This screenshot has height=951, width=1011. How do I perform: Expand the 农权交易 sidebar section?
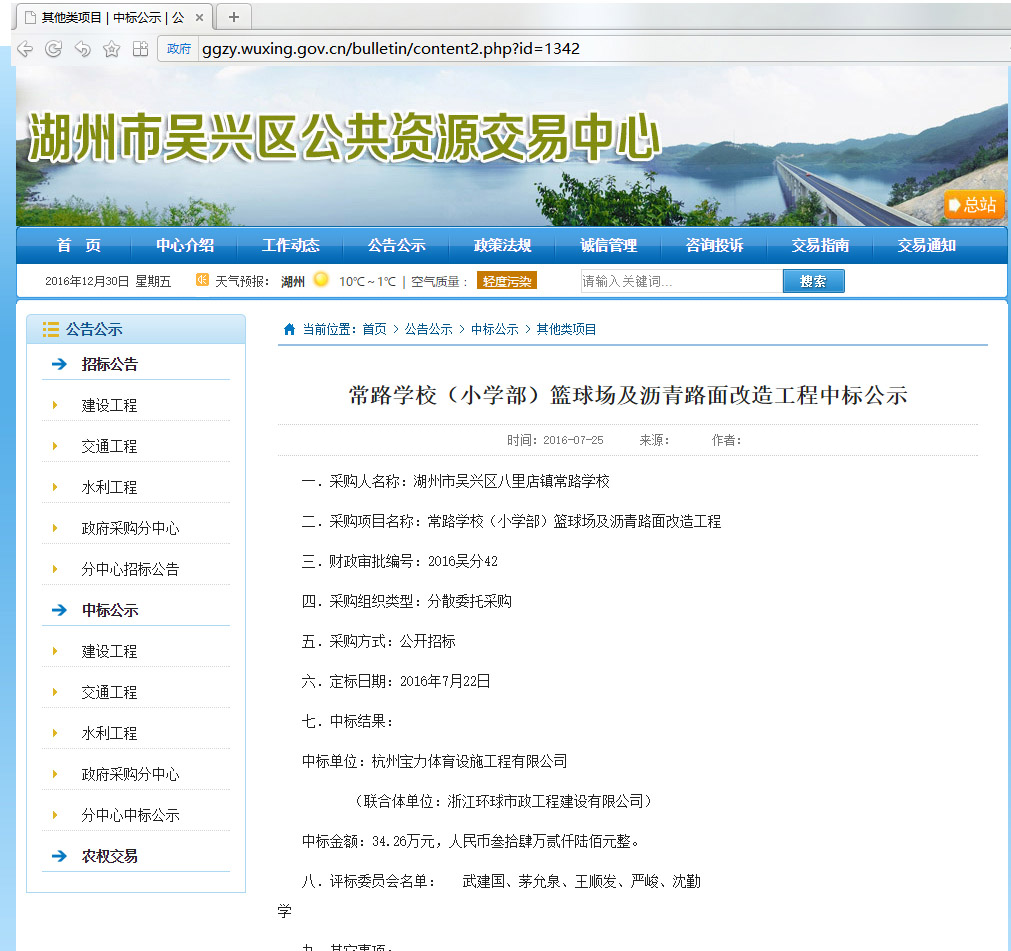(x=110, y=856)
